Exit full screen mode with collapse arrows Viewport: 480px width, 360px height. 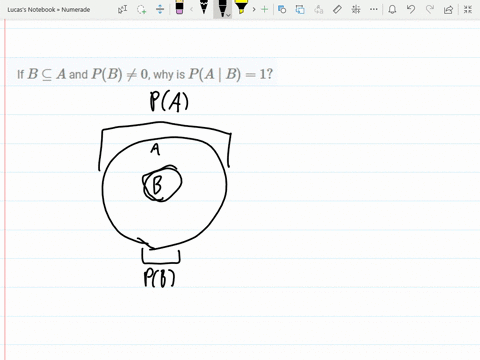(x=468, y=9)
